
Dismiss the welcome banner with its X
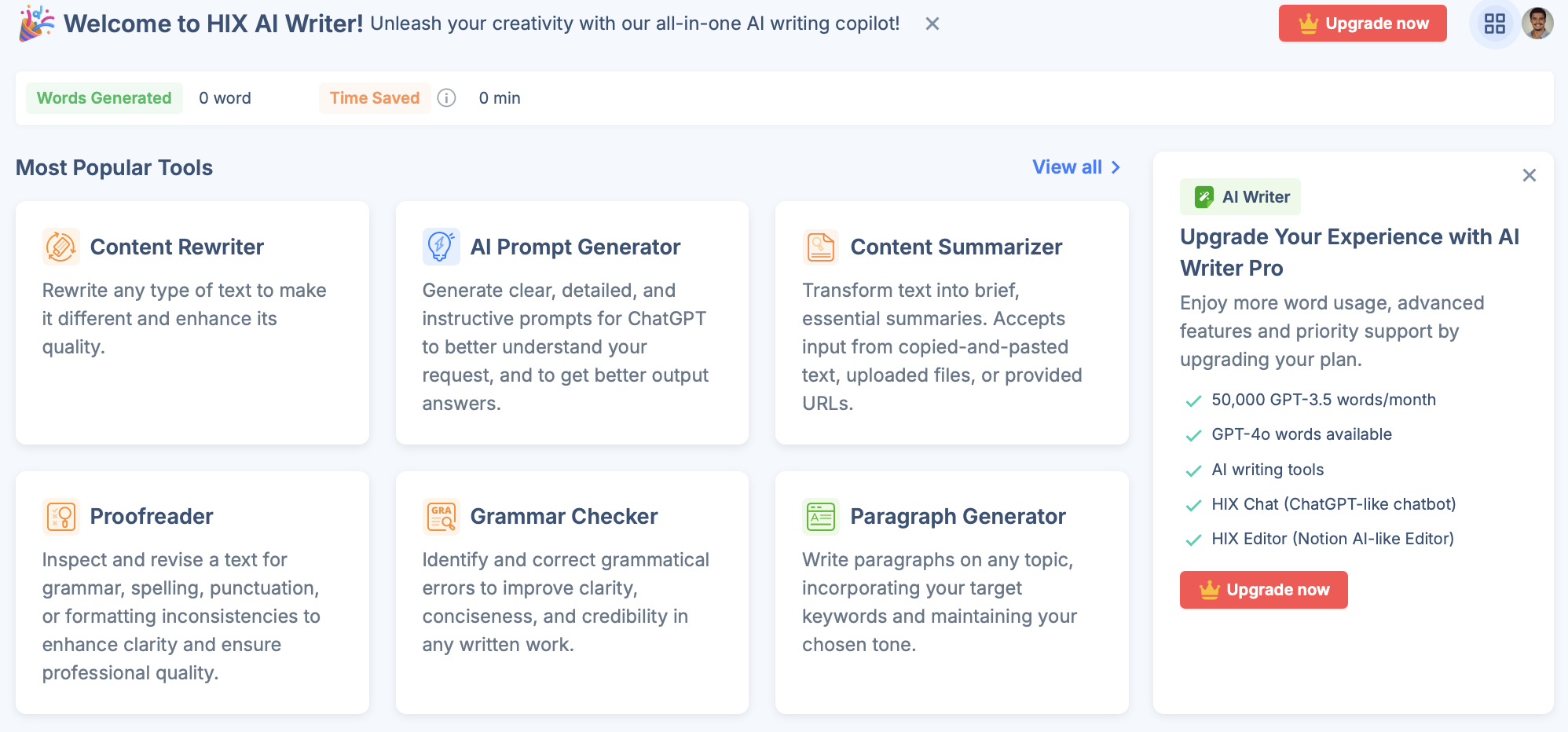click(x=932, y=24)
